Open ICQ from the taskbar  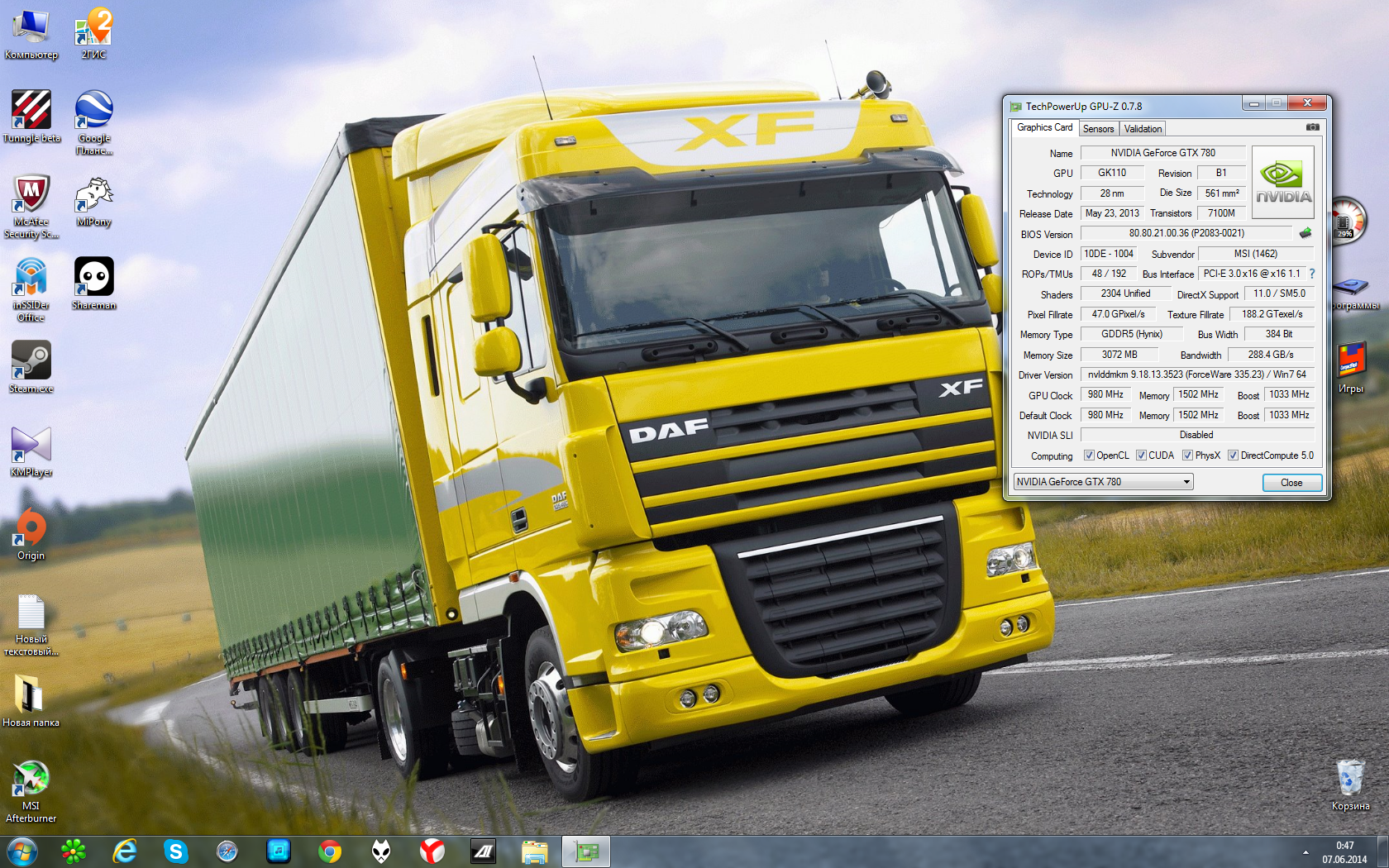click(x=74, y=851)
